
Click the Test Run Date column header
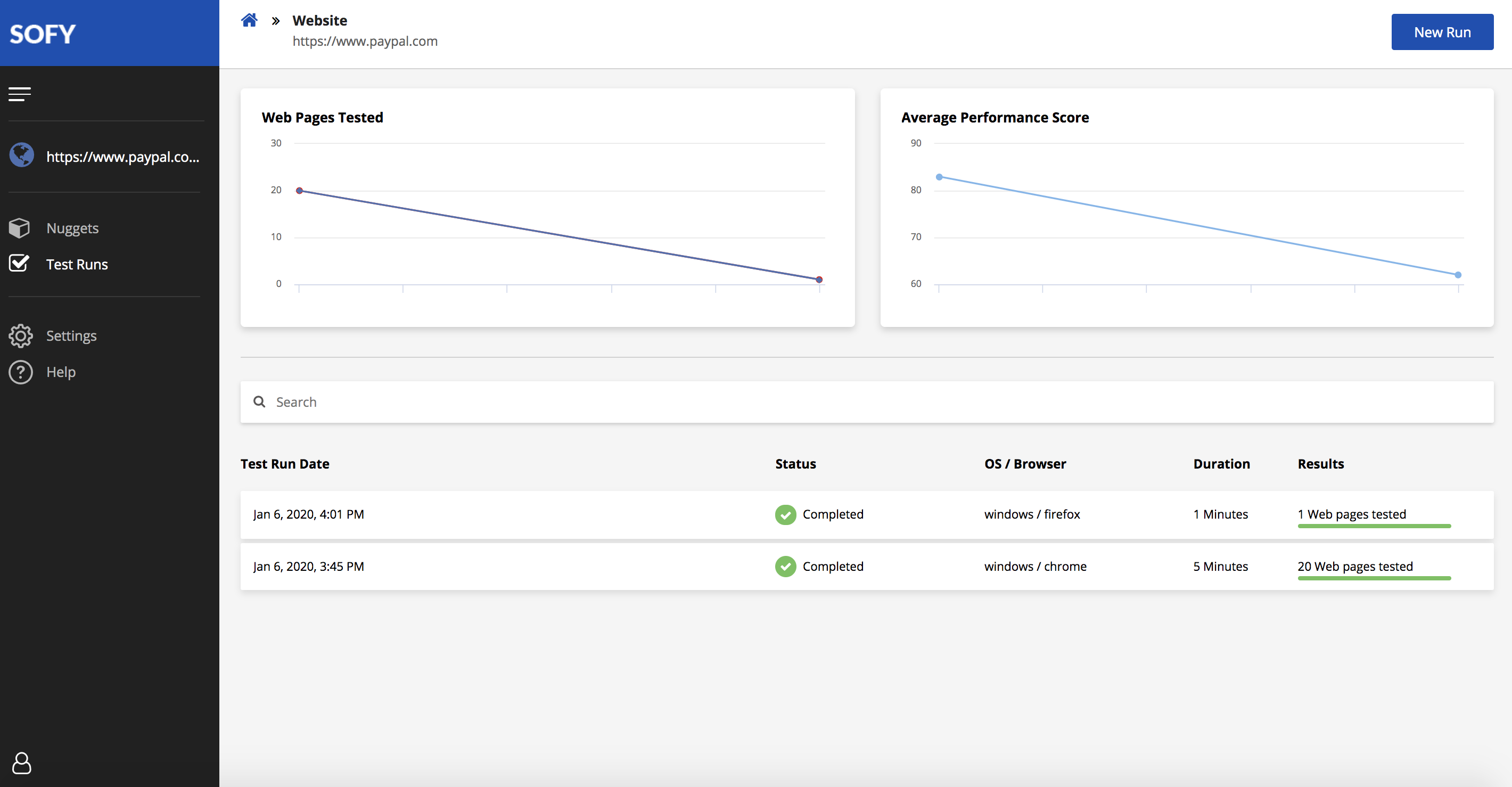click(x=285, y=464)
